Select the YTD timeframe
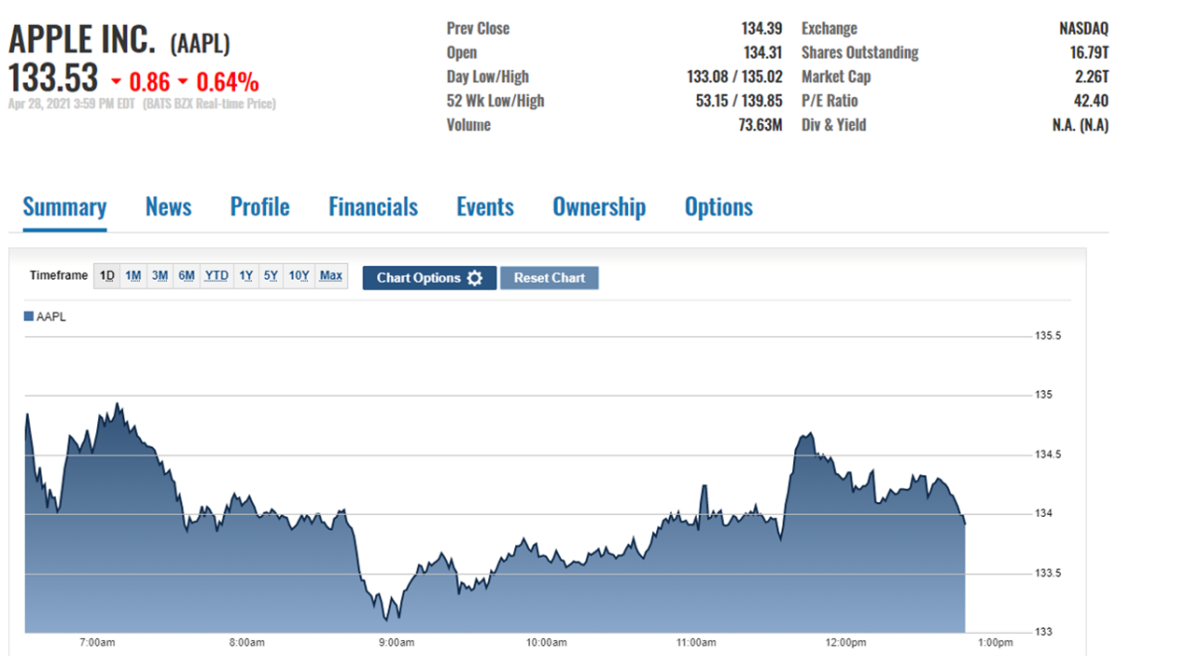Screen dimensions: 1200x656 pos(216,276)
